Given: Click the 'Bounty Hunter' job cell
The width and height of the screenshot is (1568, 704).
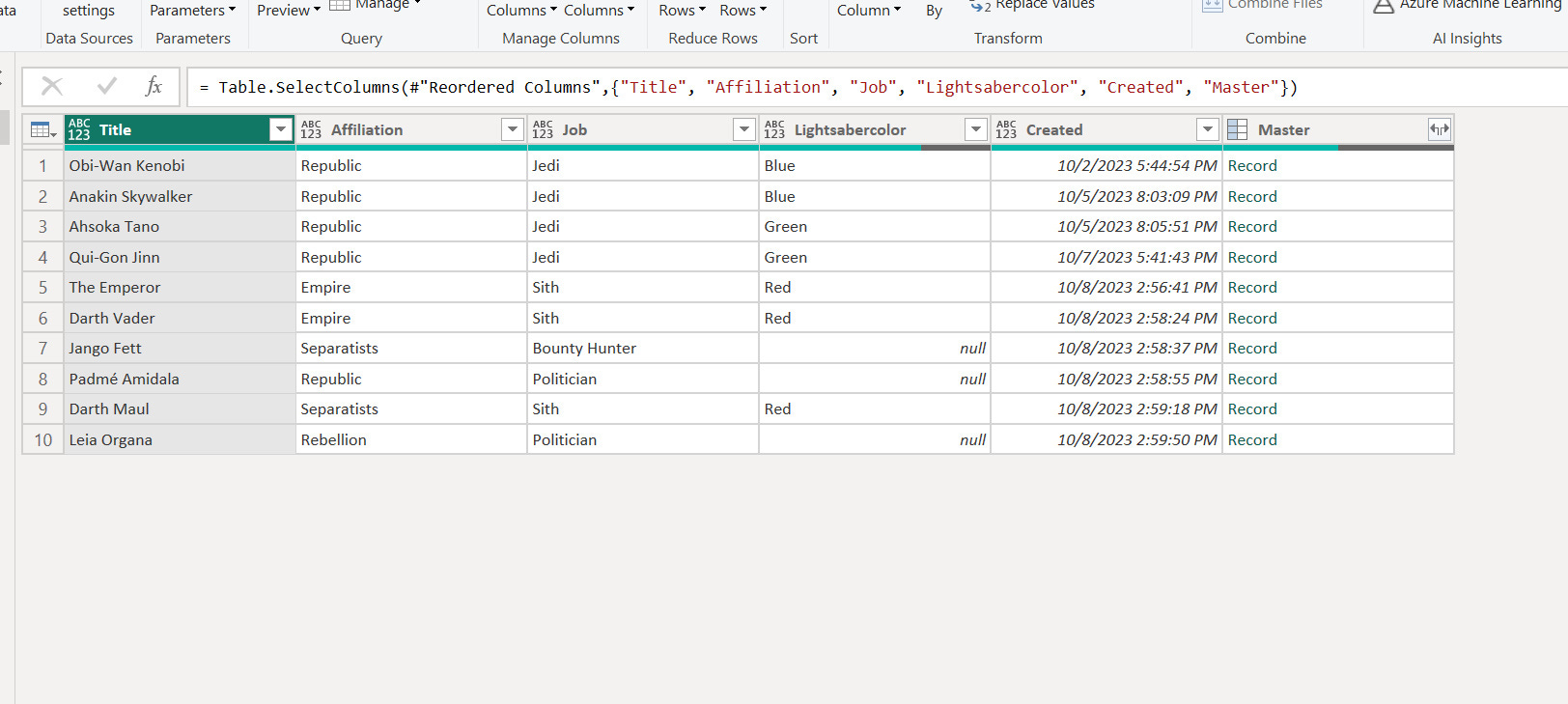Looking at the screenshot, I should [x=643, y=348].
